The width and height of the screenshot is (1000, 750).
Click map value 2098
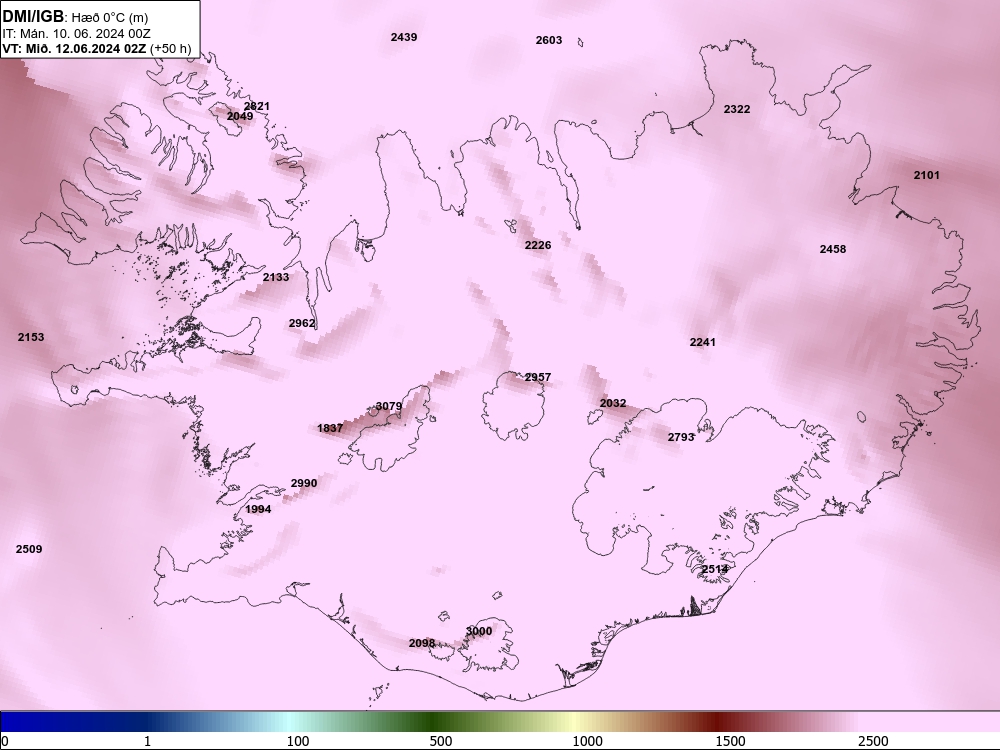click(x=422, y=643)
